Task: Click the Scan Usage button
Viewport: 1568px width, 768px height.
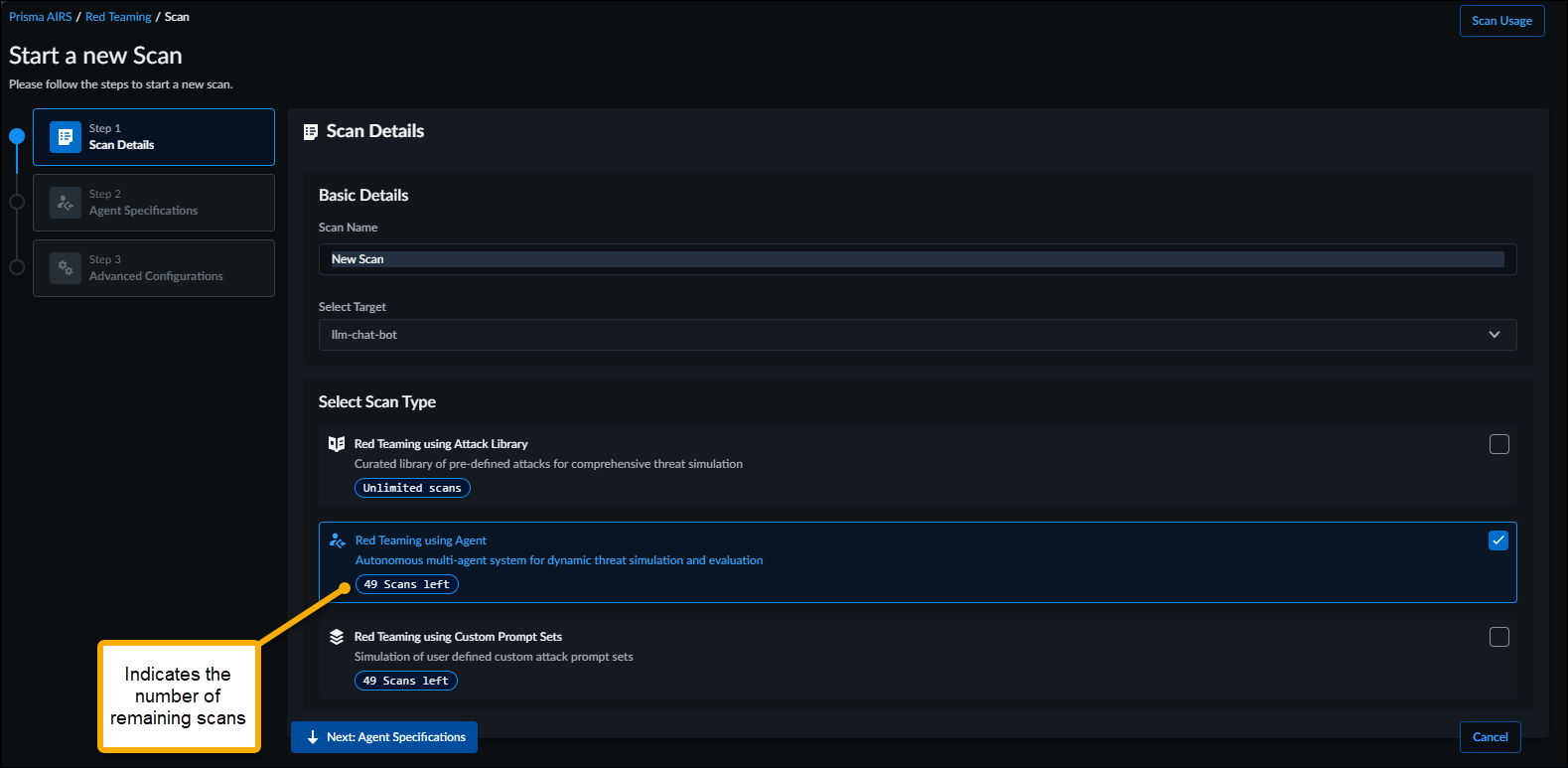Action: click(1501, 21)
